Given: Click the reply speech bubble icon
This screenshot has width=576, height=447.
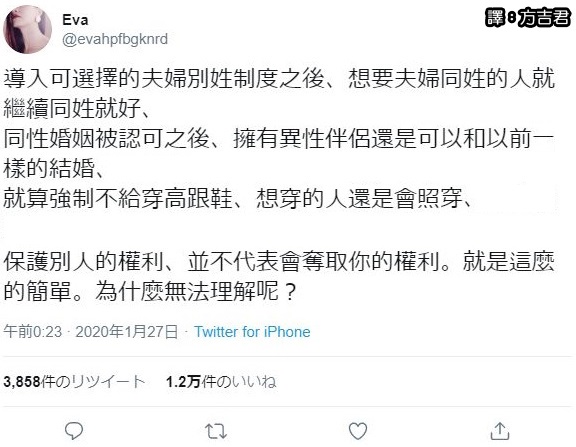Looking at the screenshot, I should coord(74,430).
